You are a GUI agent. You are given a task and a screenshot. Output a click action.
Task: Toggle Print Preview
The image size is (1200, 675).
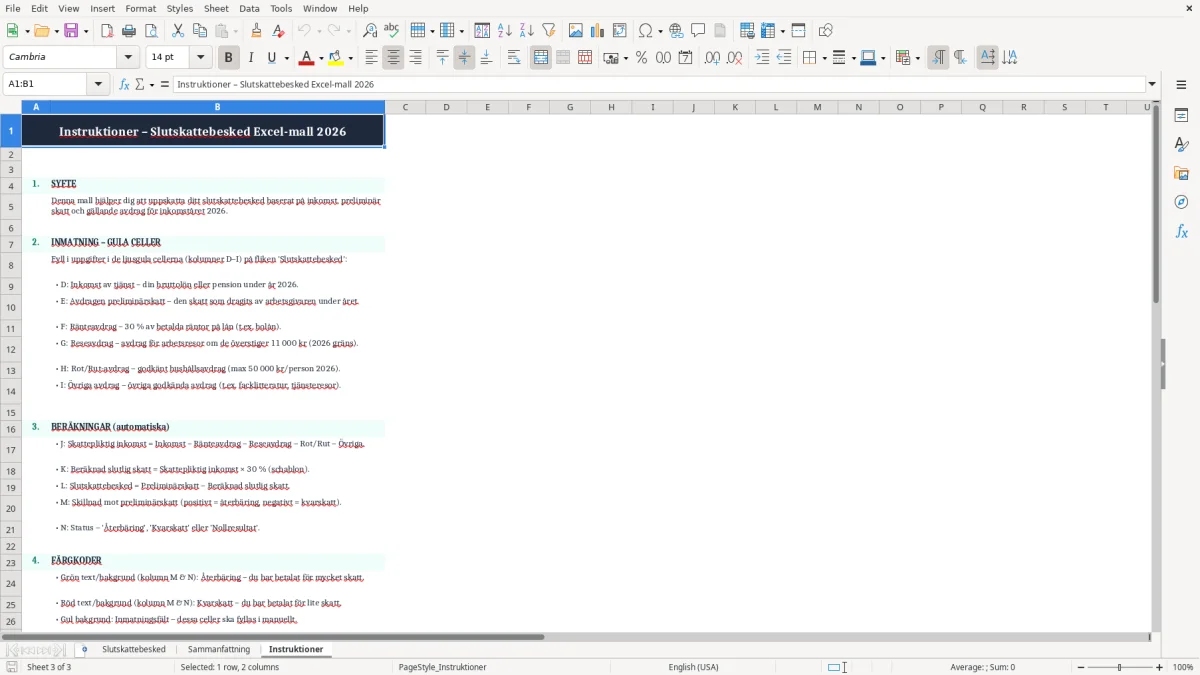(151, 31)
